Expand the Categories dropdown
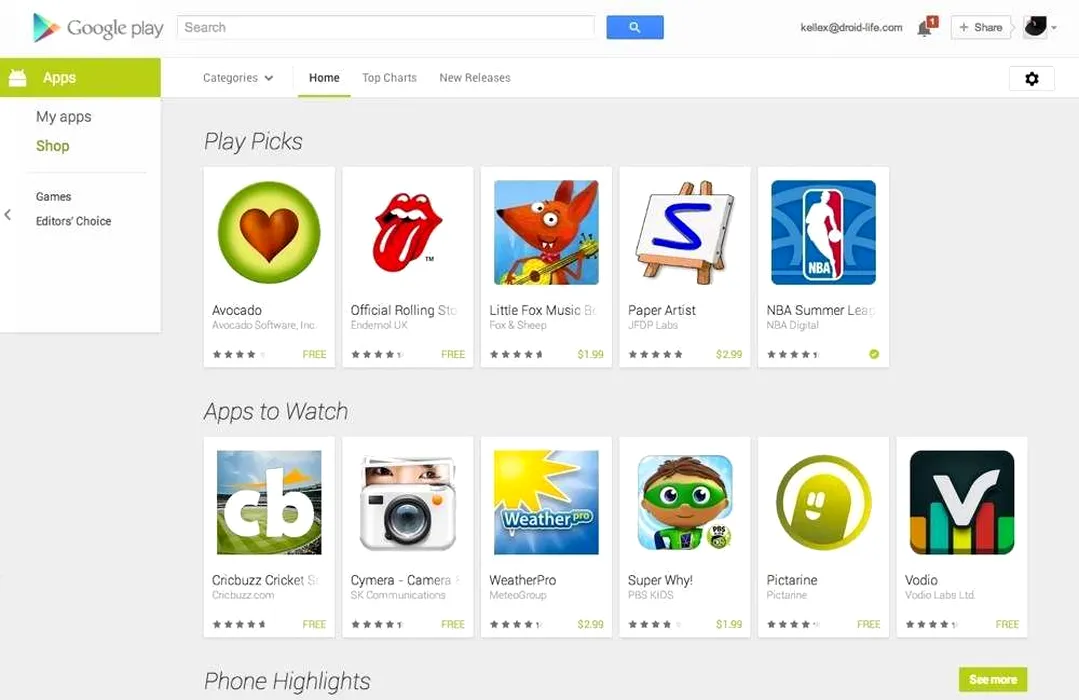This screenshot has height=700, width=1079. pyautogui.click(x=238, y=78)
